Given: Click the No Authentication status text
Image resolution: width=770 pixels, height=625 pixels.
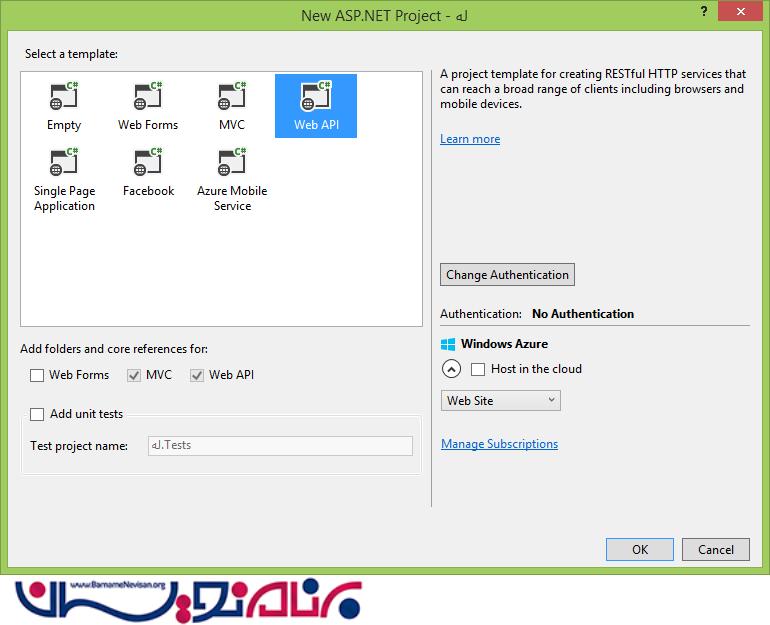Looking at the screenshot, I should click(x=583, y=314).
